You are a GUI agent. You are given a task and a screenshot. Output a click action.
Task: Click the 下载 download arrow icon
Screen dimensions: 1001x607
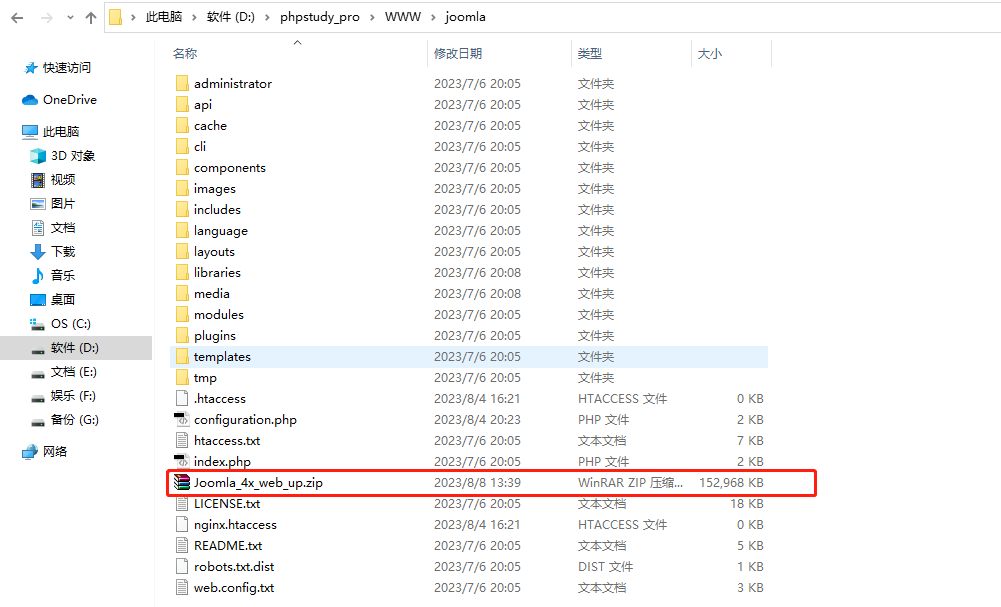(38, 252)
